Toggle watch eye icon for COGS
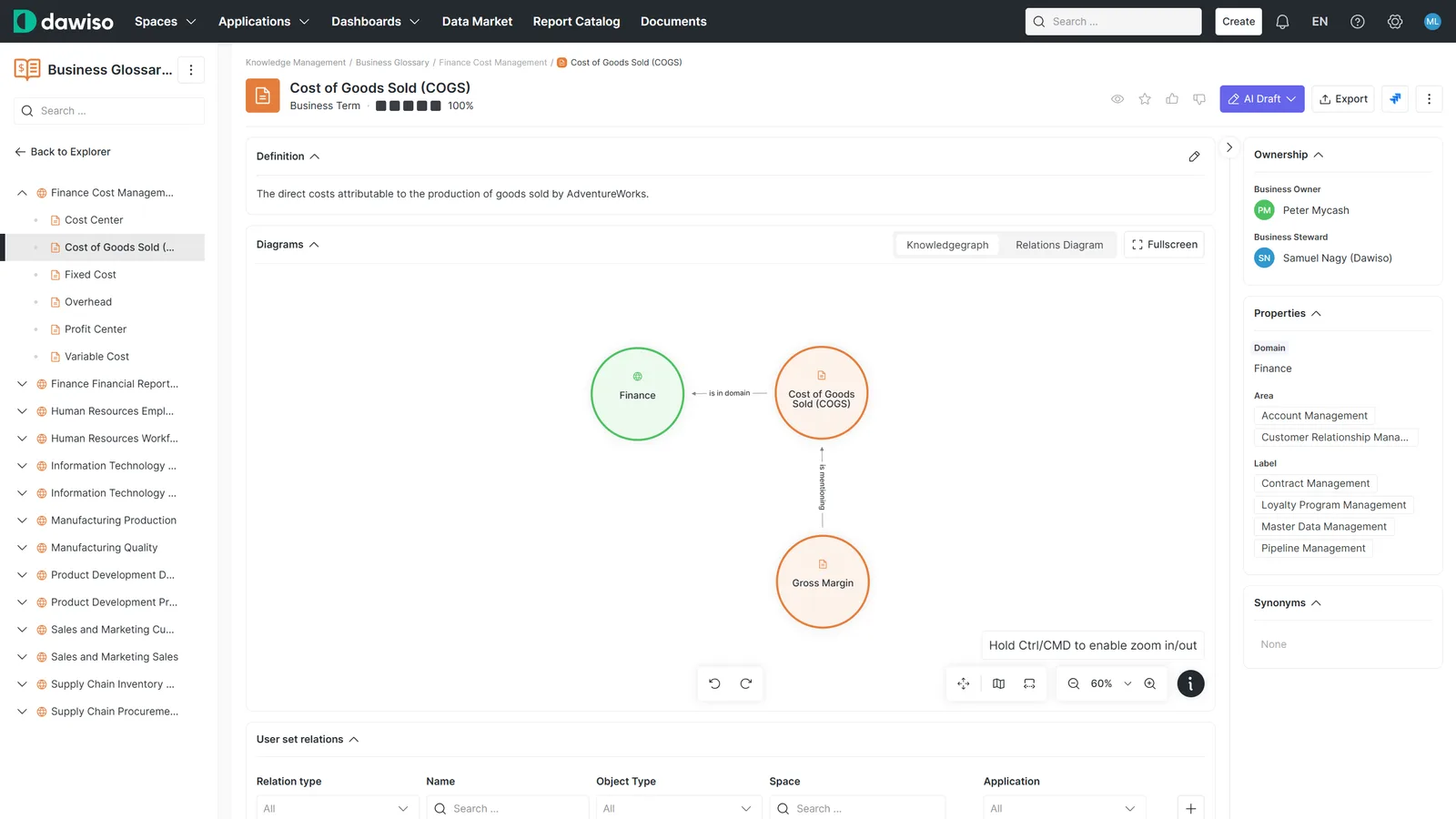The image size is (1456, 819). (x=1117, y=99)
